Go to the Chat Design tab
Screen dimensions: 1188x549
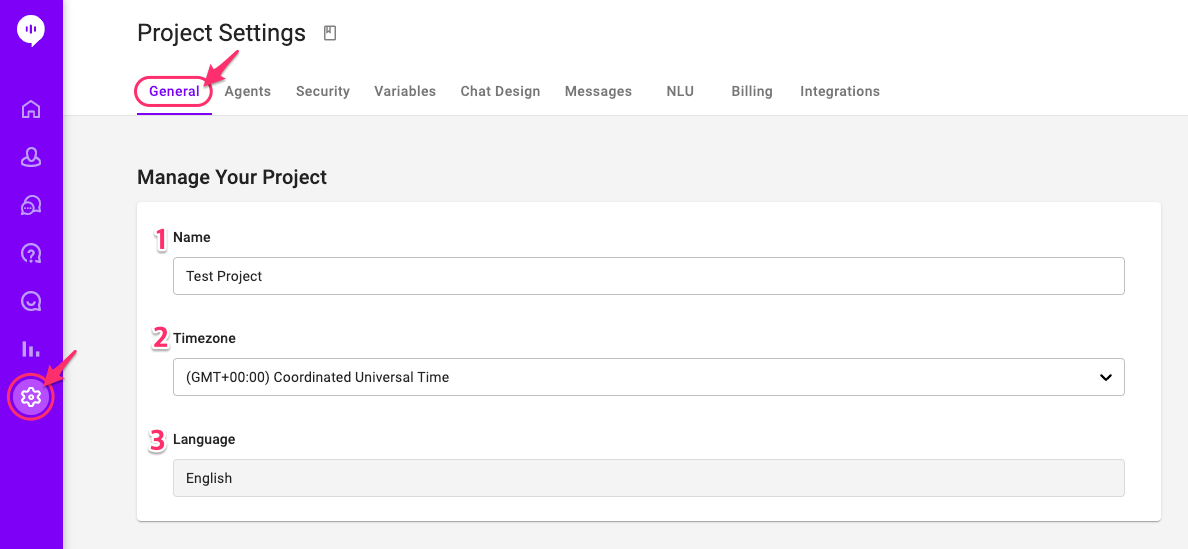(x=500, y=91)
